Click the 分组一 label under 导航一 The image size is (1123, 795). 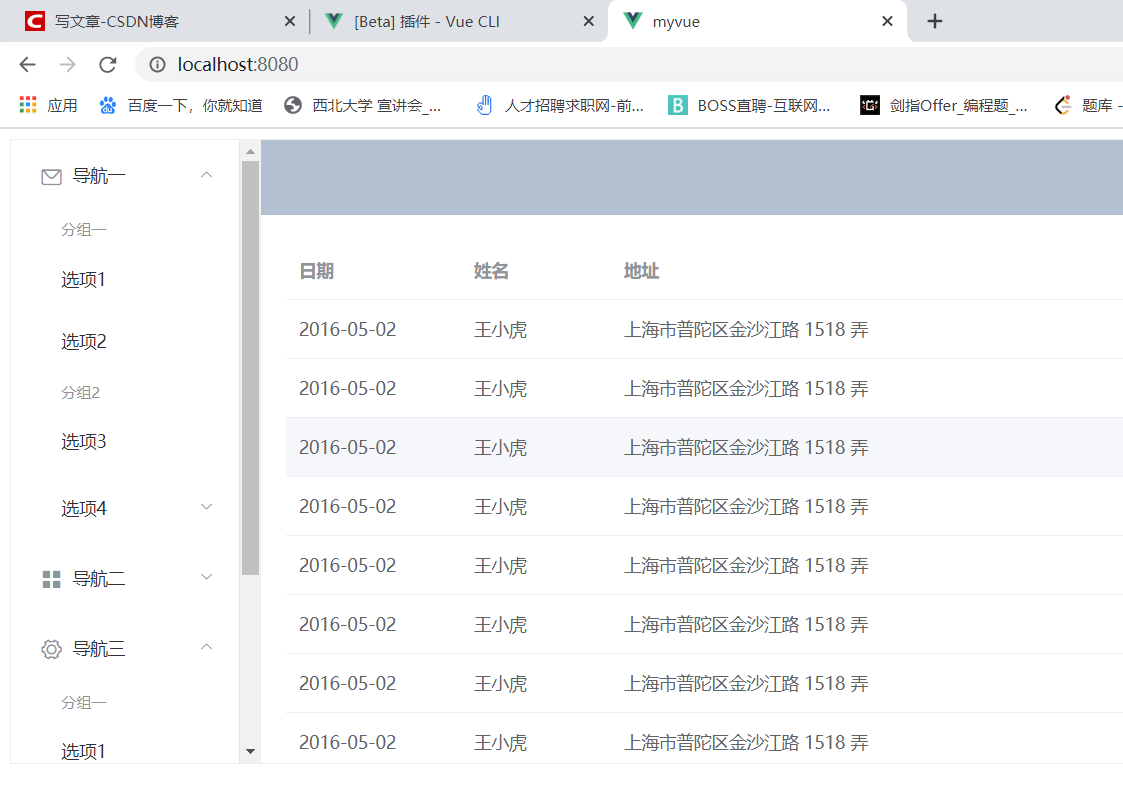tap(84, 230)
